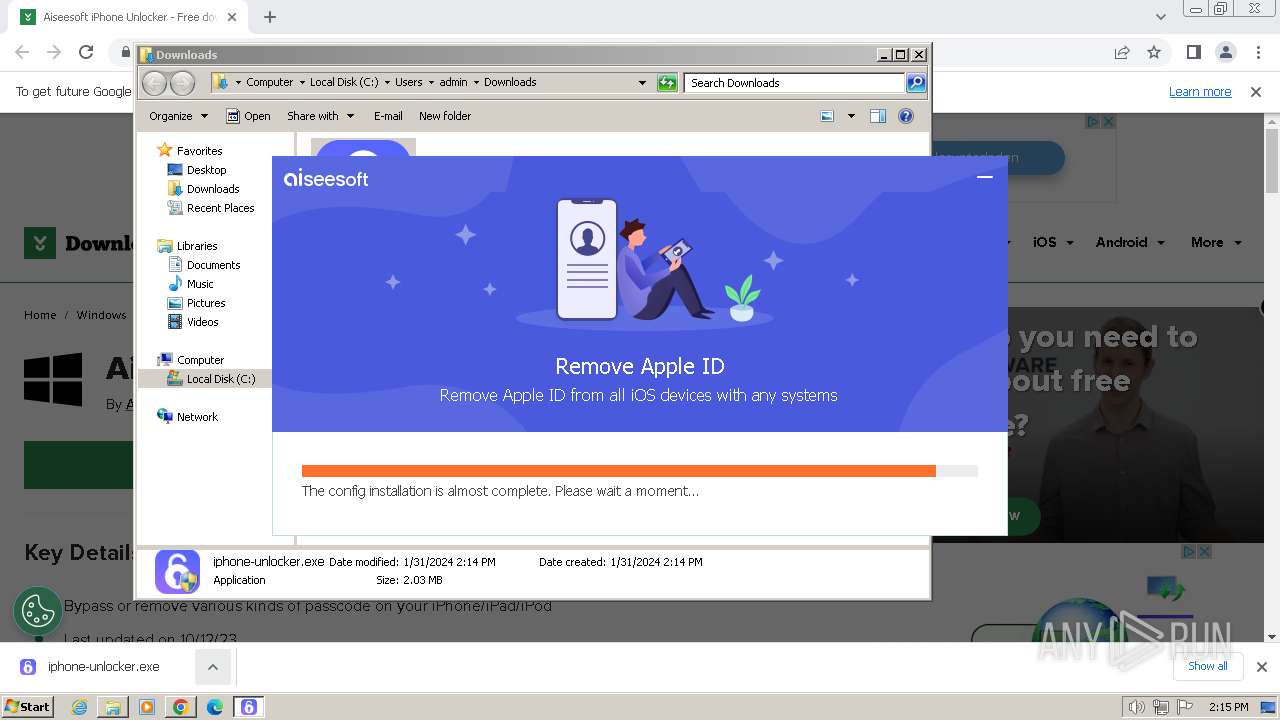Expand the view options dropdown arrow
This screenshot has width=1280, height=720.
click(851, 116)
